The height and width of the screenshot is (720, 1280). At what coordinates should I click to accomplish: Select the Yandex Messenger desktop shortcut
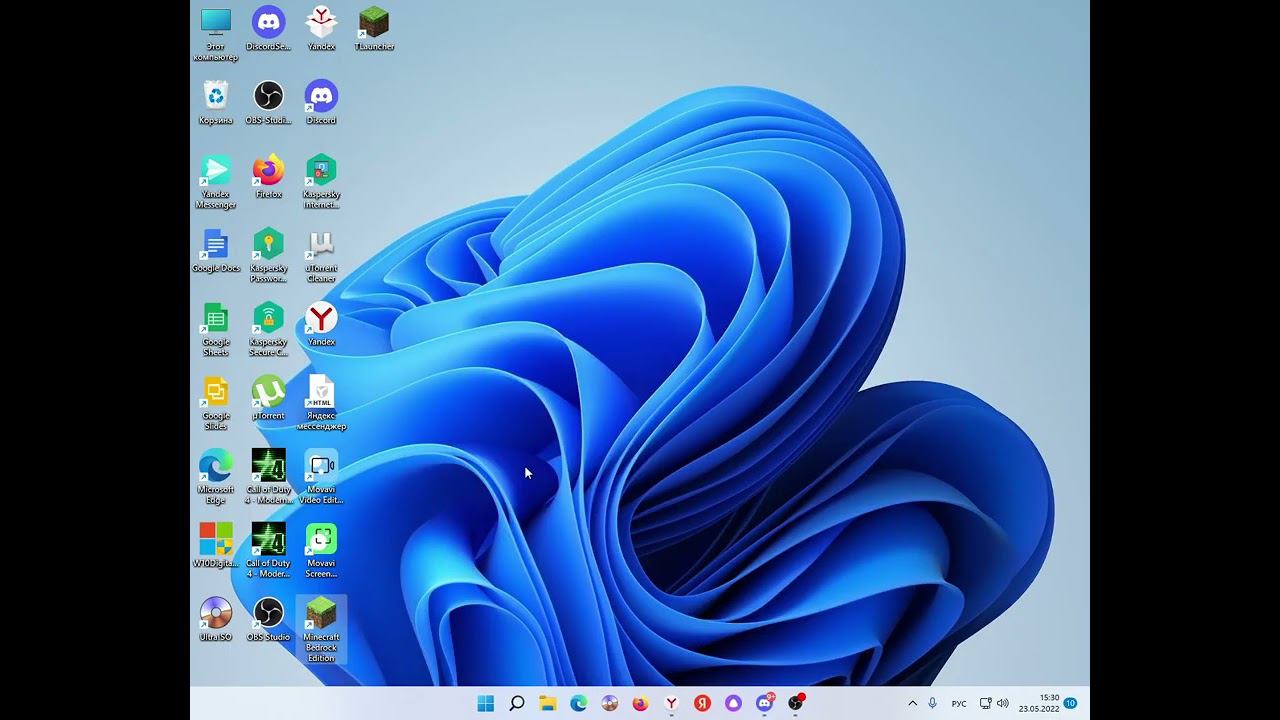point(216,171)
